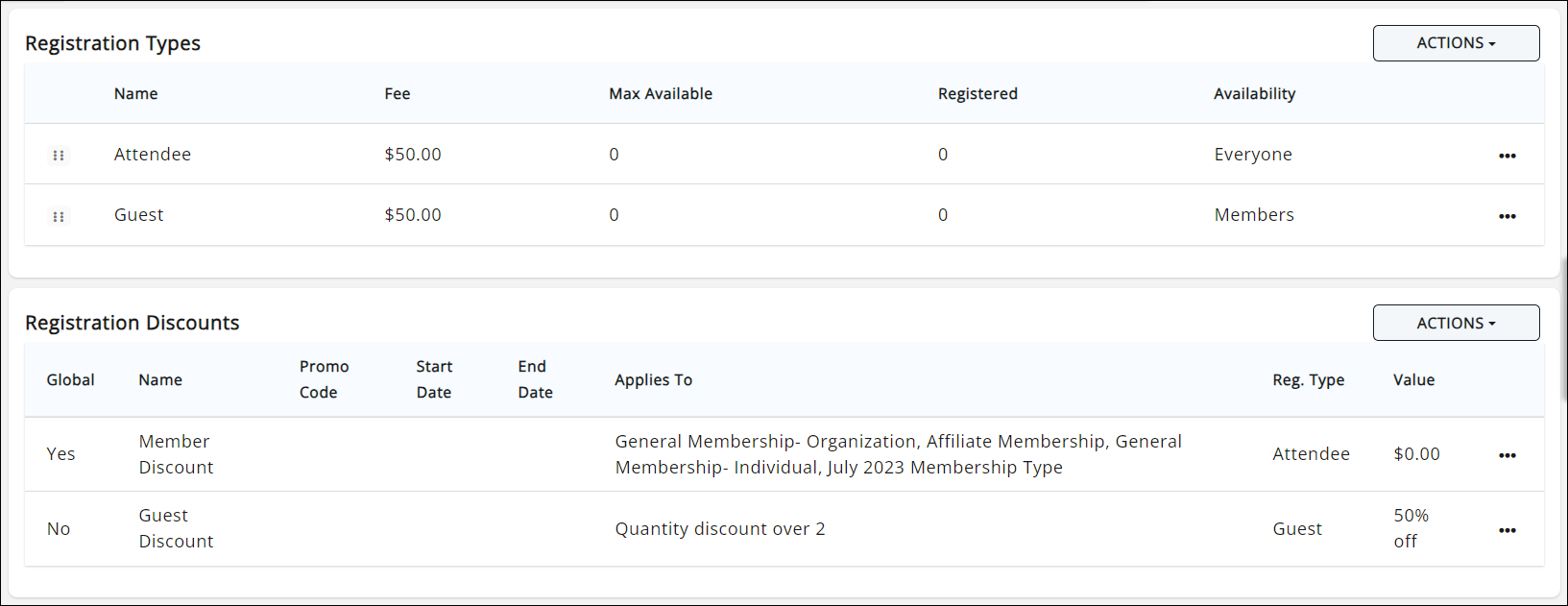Click the Fee column header
This screenshot has height=606, width=1568.
coord(397,94)
